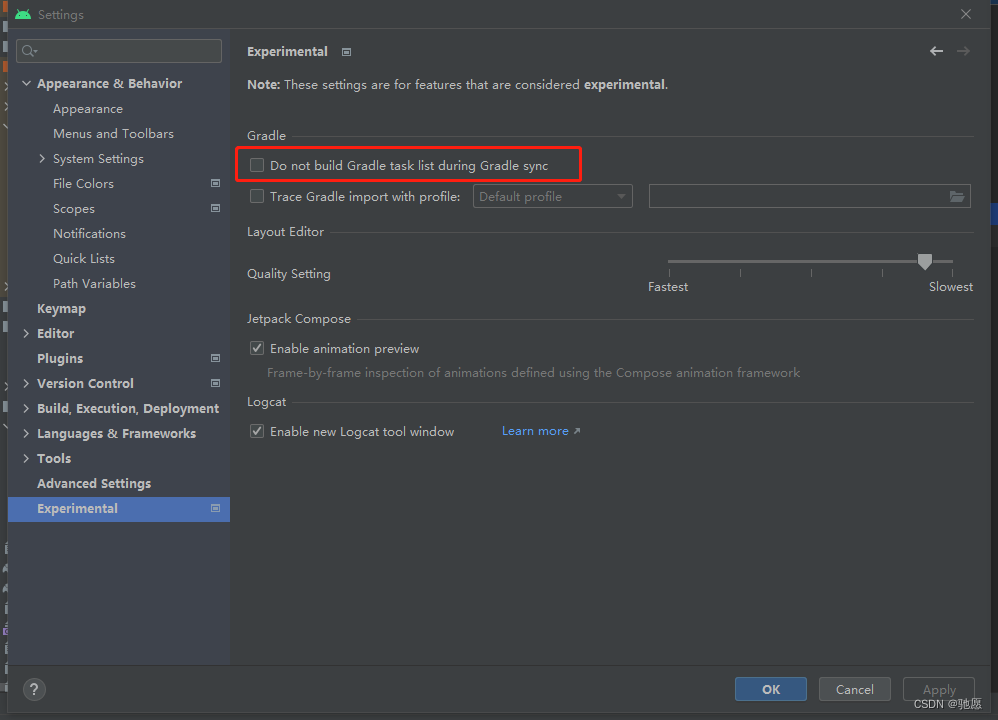The height and width of the screenshot is (720, 998).
Task: Open Path Variables settings
Action: 94,283
